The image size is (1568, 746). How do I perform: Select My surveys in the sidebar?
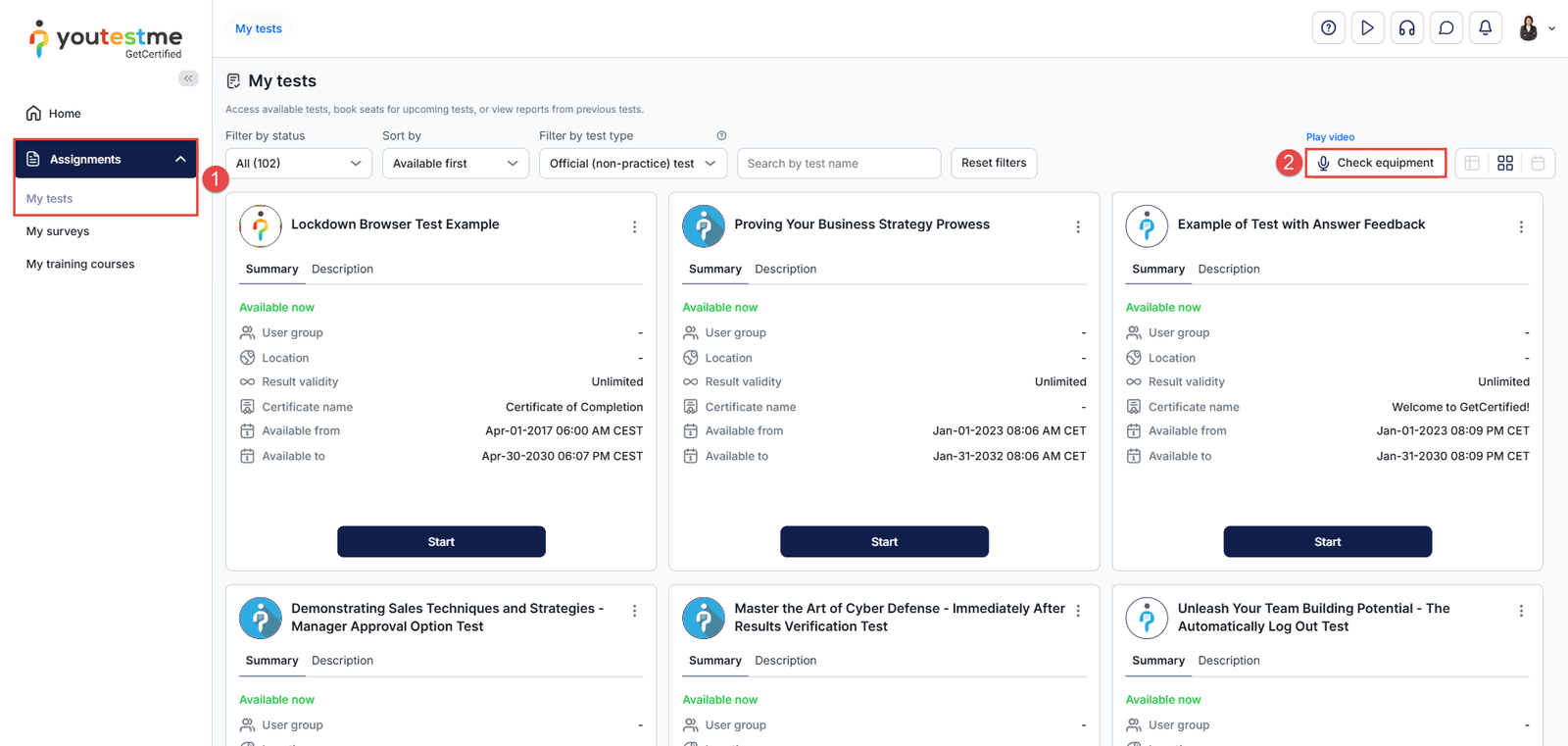tap(58, 231)
